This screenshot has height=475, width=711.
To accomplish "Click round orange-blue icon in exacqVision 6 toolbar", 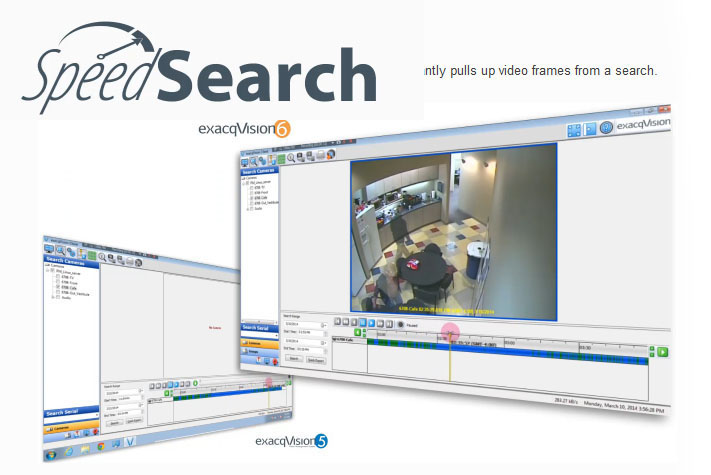I will [331, 155].
